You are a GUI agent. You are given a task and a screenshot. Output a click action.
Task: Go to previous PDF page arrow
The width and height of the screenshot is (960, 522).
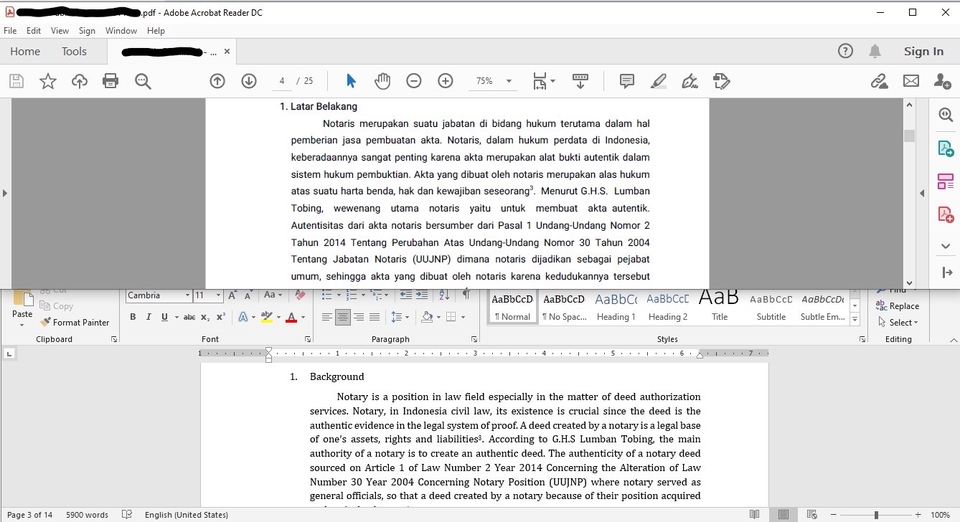coord(217,81)
